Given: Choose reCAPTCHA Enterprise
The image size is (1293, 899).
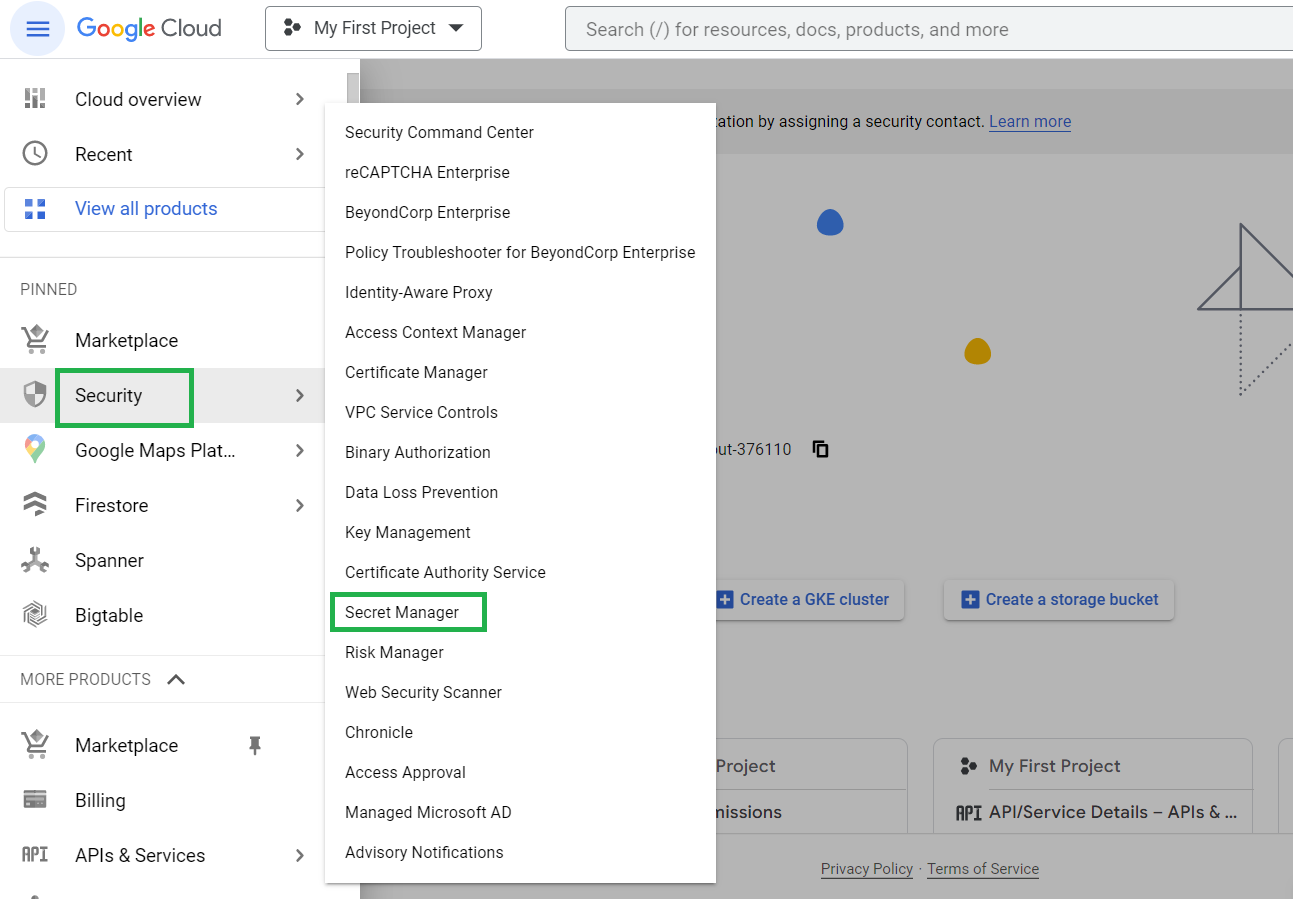Looking at the screenshot, I should (x=427, y=172).
